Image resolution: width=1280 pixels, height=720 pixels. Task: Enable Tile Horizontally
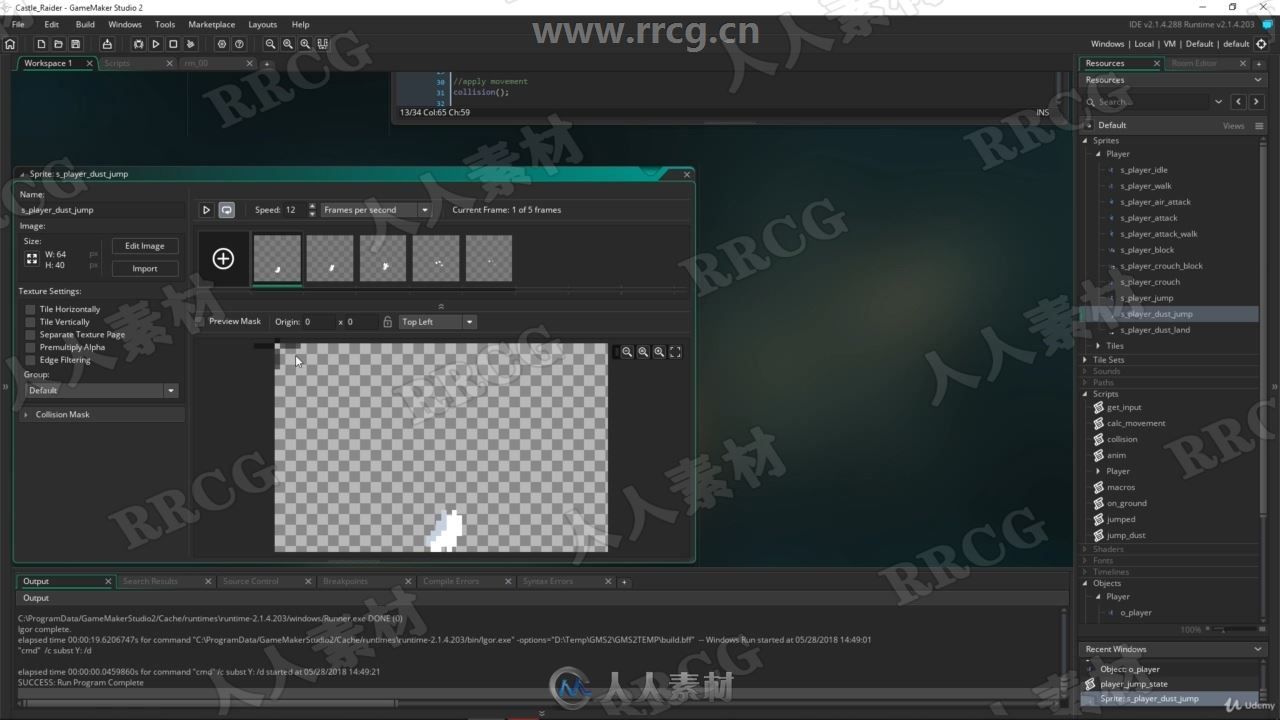click(30, 310)
